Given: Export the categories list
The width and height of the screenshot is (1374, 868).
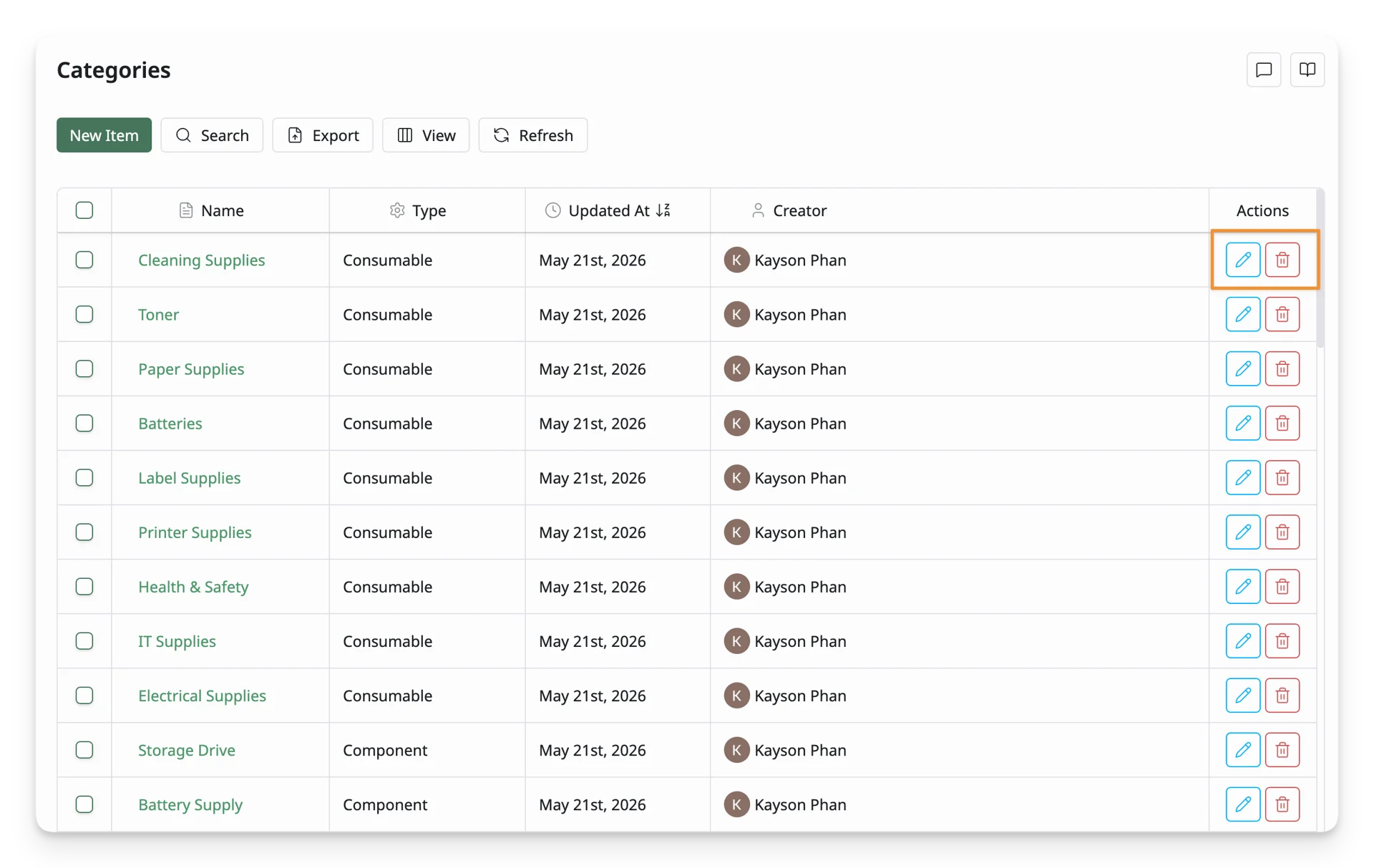Looking at the screenshot, I should tap(323, 135).
